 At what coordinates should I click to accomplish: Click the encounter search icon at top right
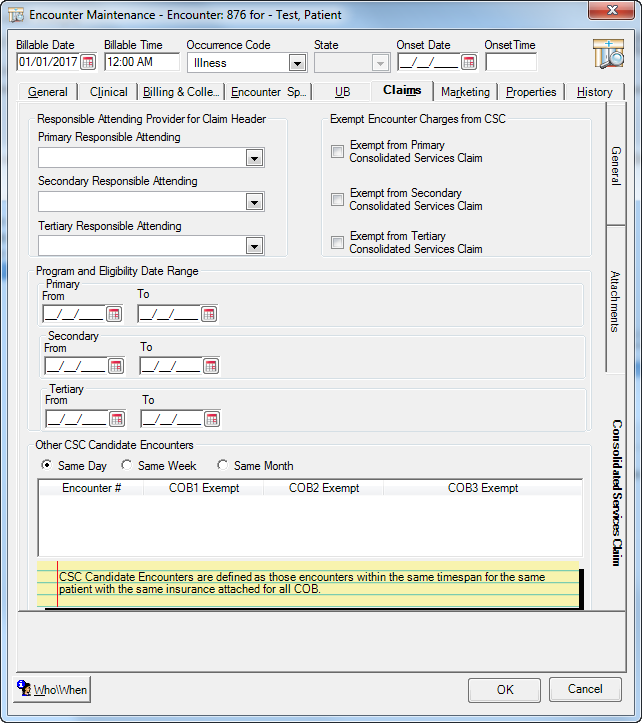coord(607,54)
